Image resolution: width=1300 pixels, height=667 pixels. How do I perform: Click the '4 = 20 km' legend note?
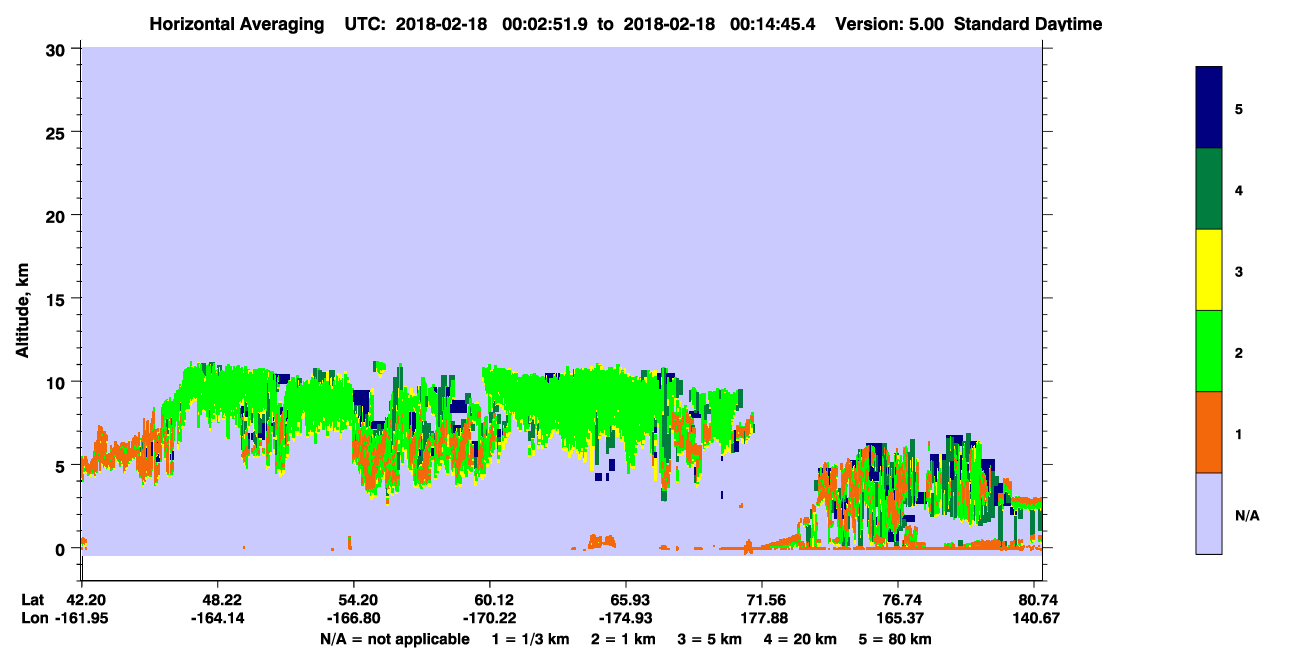pyautogui.click(x=799, y=639)
